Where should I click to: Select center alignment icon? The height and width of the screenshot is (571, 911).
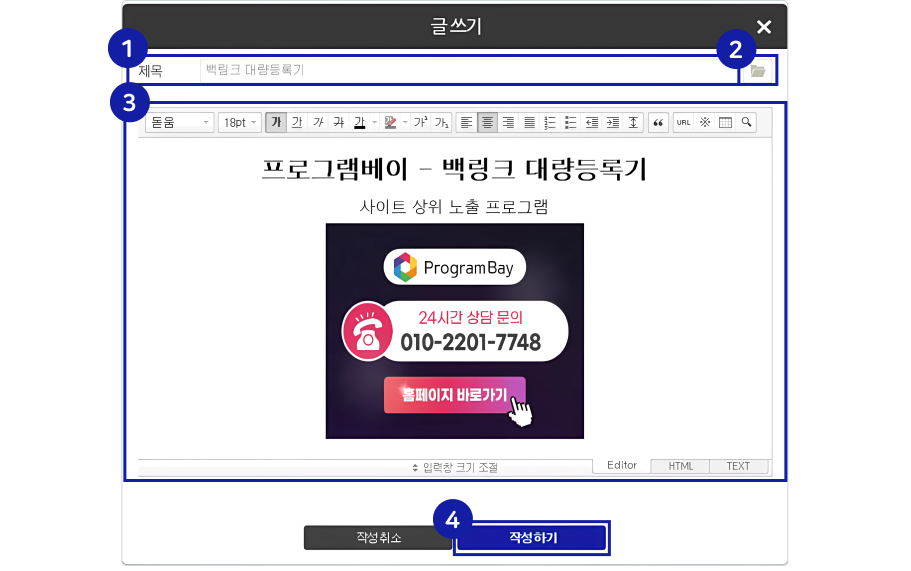click(x=487, y=122)
